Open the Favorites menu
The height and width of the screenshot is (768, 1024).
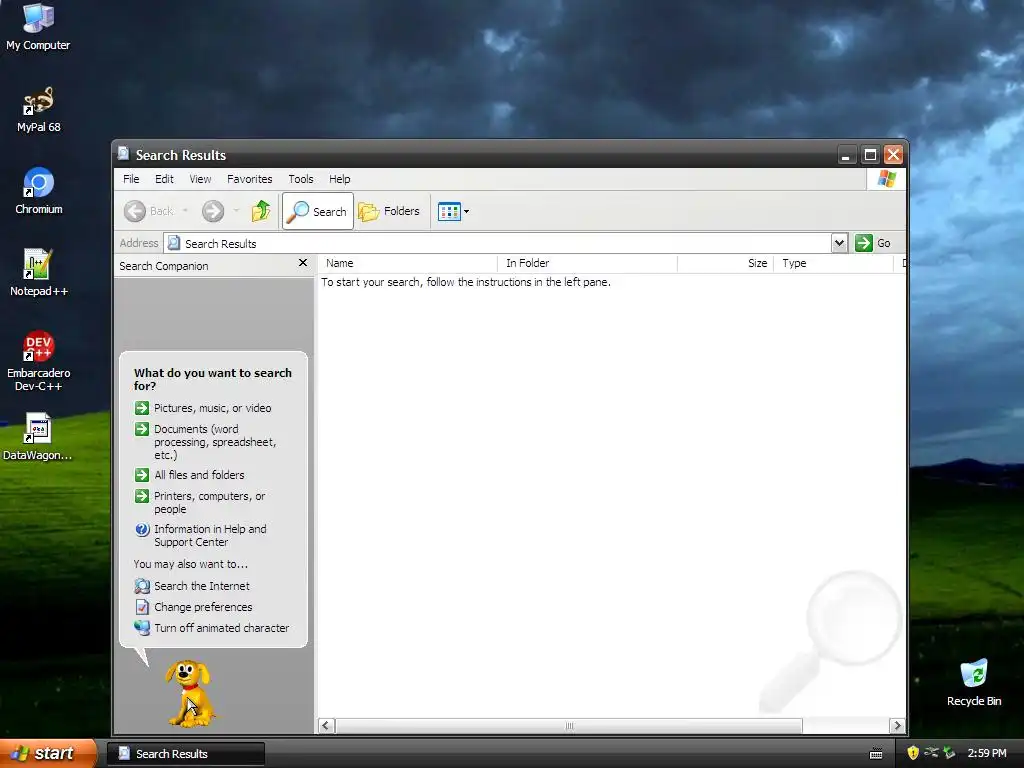pyautogui.click(x=249, y=179)
